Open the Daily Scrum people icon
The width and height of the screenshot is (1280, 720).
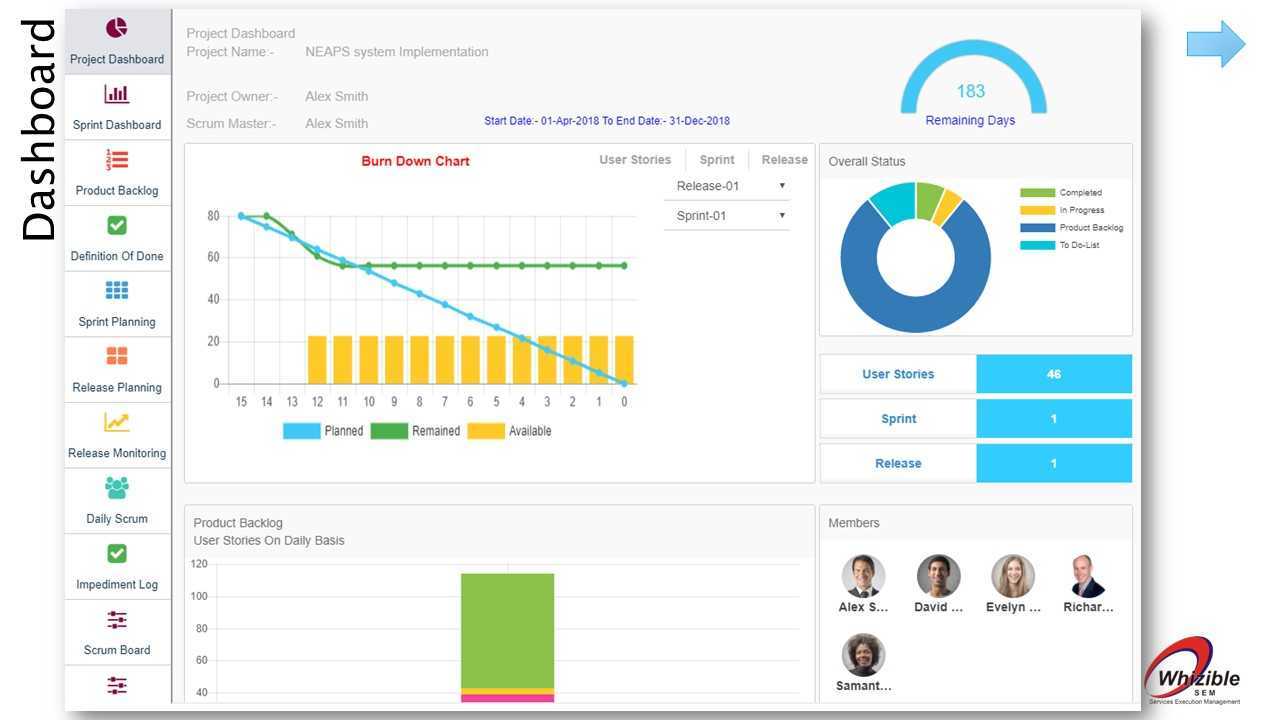click(x=117, y=488)
